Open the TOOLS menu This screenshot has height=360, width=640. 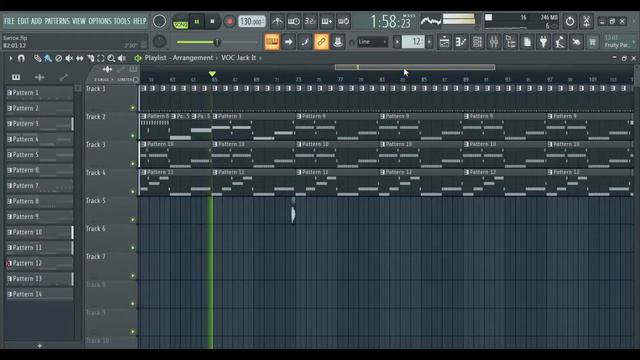(122, 21)
